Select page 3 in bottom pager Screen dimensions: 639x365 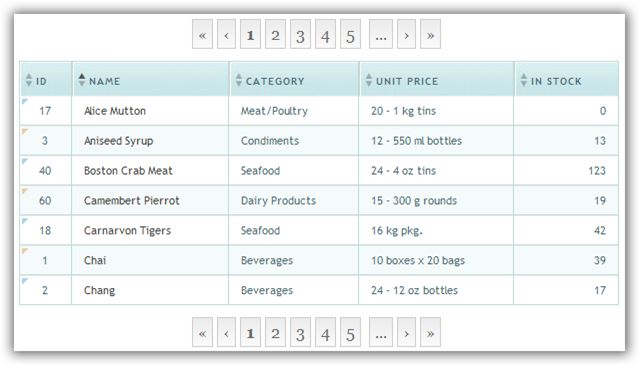coord(300,332)
